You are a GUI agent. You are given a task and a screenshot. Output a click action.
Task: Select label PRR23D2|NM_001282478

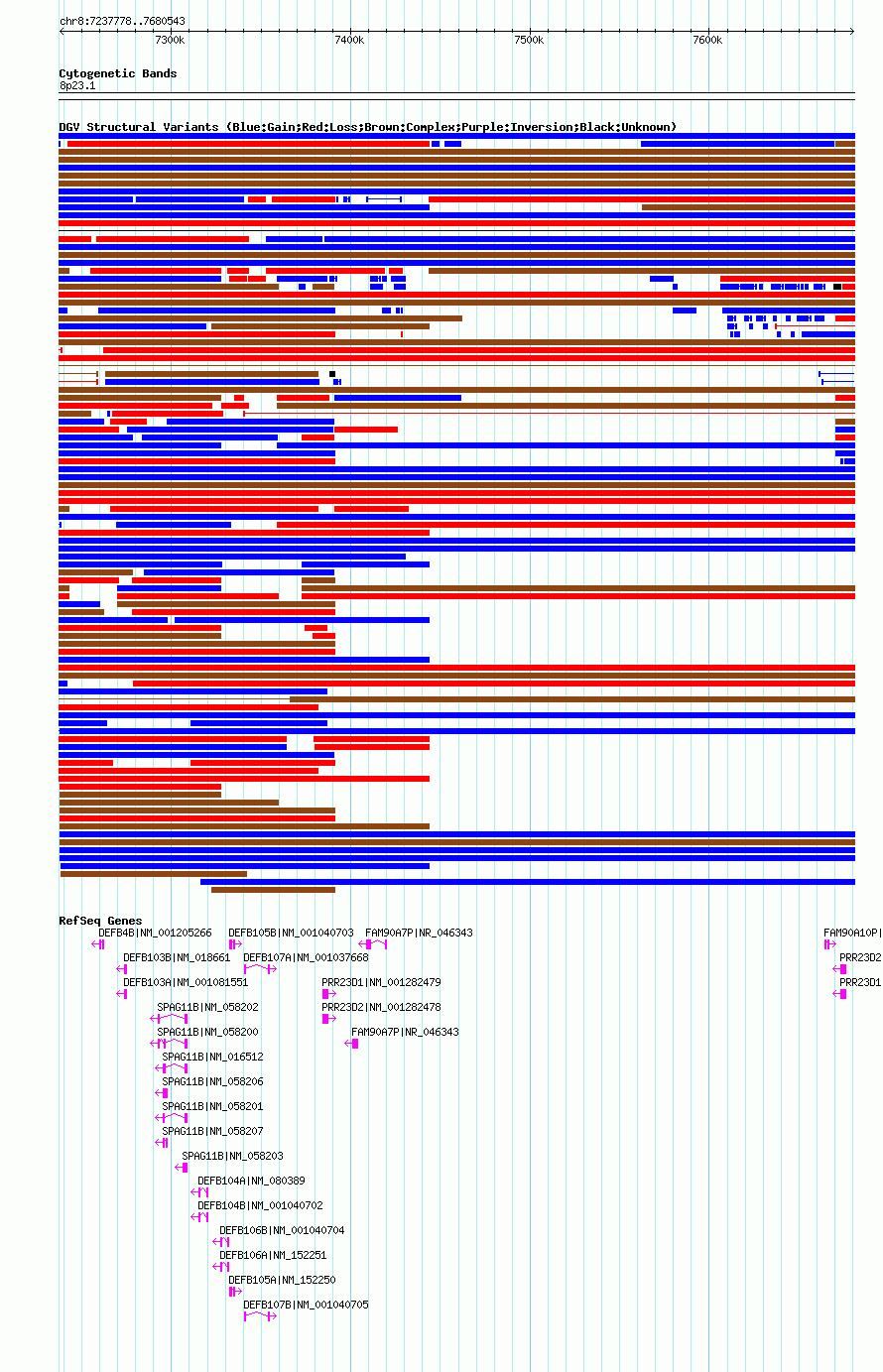(381, 1007)
